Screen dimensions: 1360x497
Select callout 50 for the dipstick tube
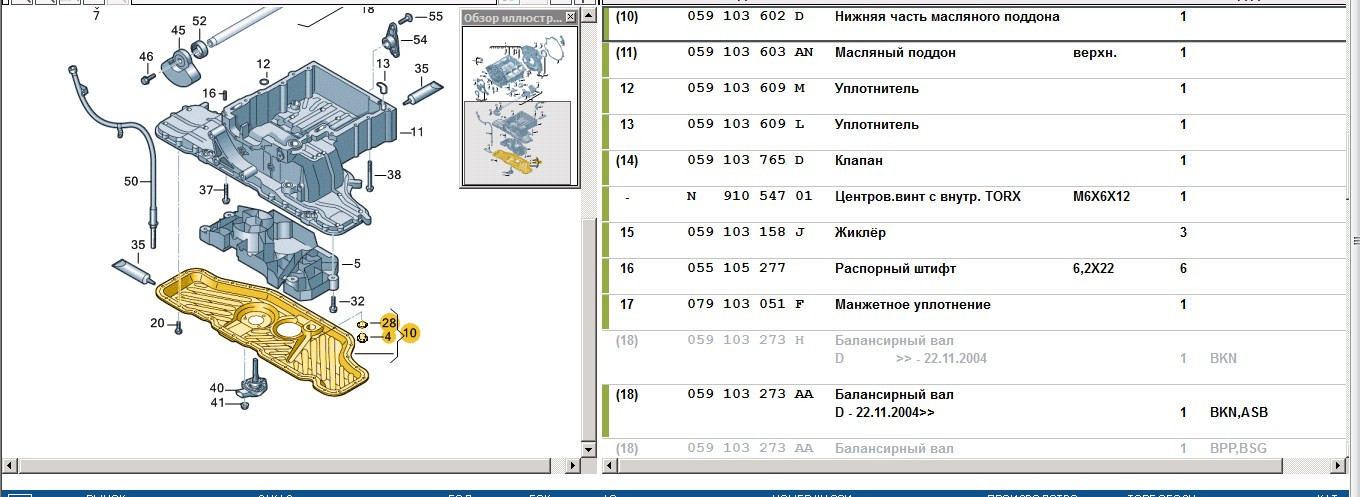tap(131, 181)
